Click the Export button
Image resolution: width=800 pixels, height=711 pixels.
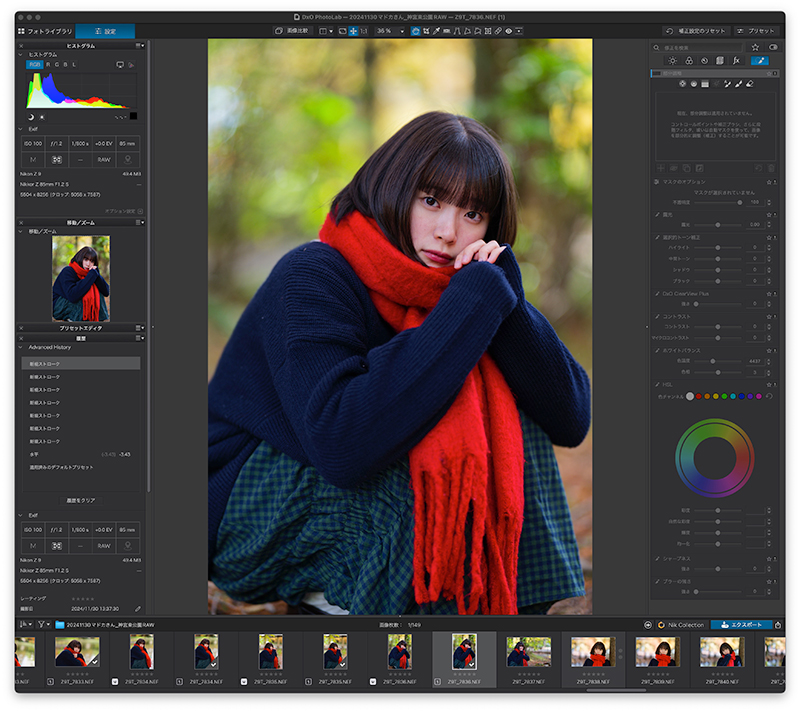pos(741,625)
